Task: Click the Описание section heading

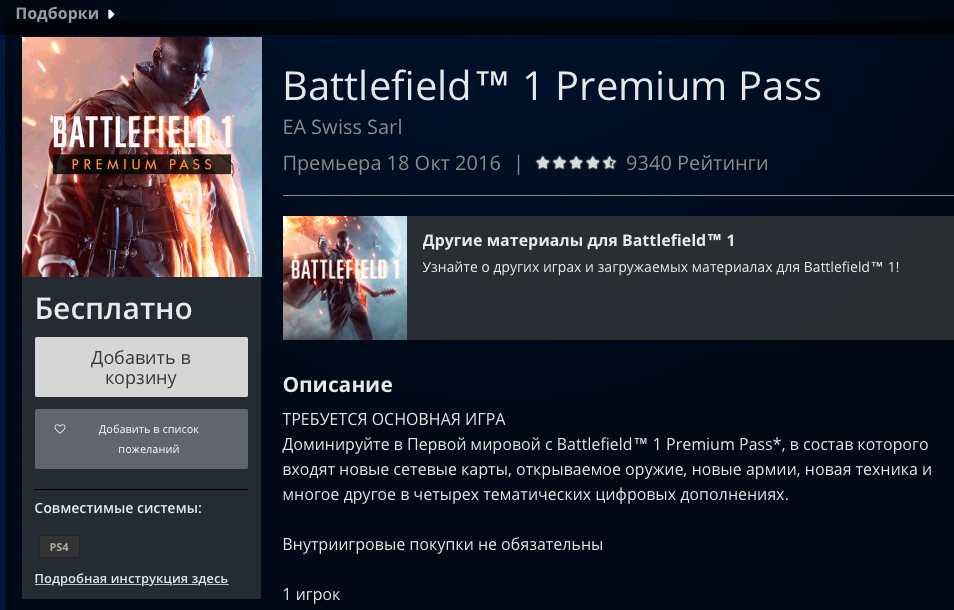Action: [x=338, y=385]
